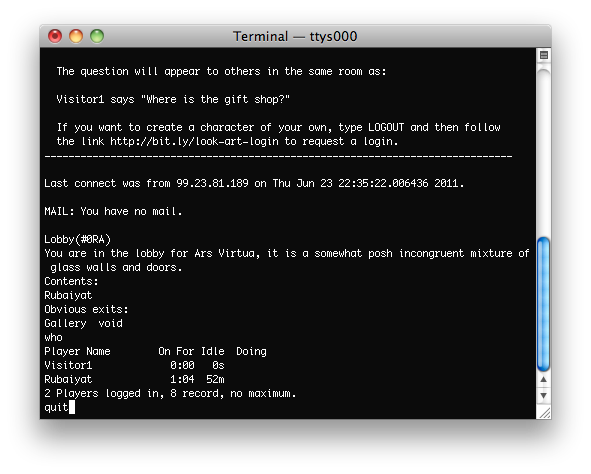Click the window resize grip corner

[x=544, y=413]
